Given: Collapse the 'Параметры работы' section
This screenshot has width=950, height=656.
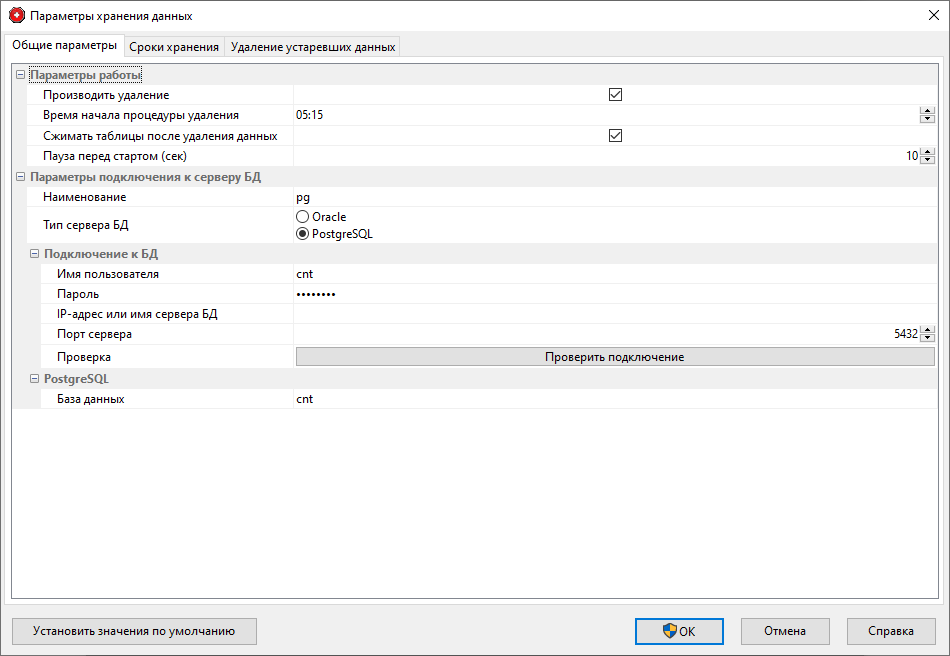Looking at the screenshot, I should coord(19,73).
